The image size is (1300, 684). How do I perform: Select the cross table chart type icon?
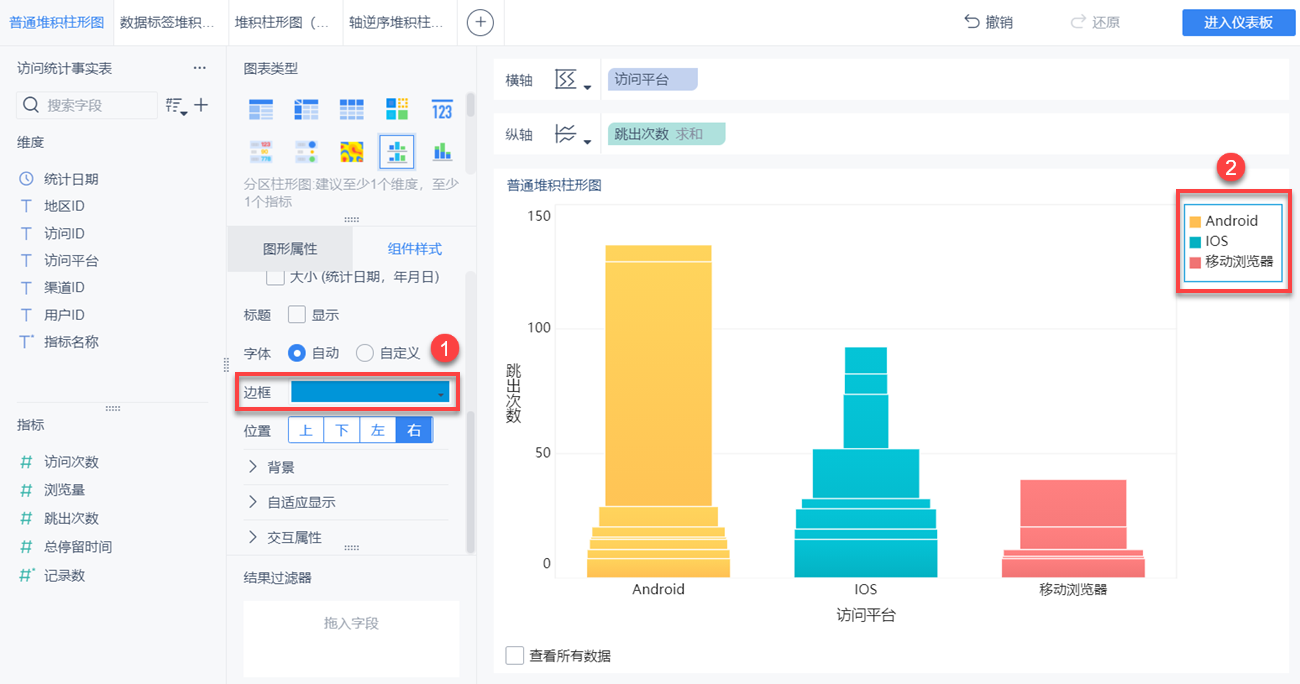306,110
